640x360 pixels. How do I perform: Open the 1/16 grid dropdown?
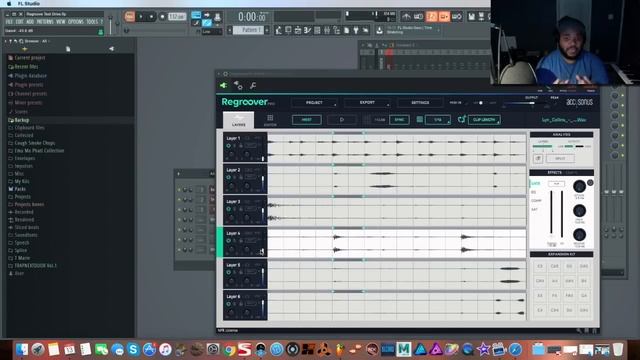(x=438, y=120)
